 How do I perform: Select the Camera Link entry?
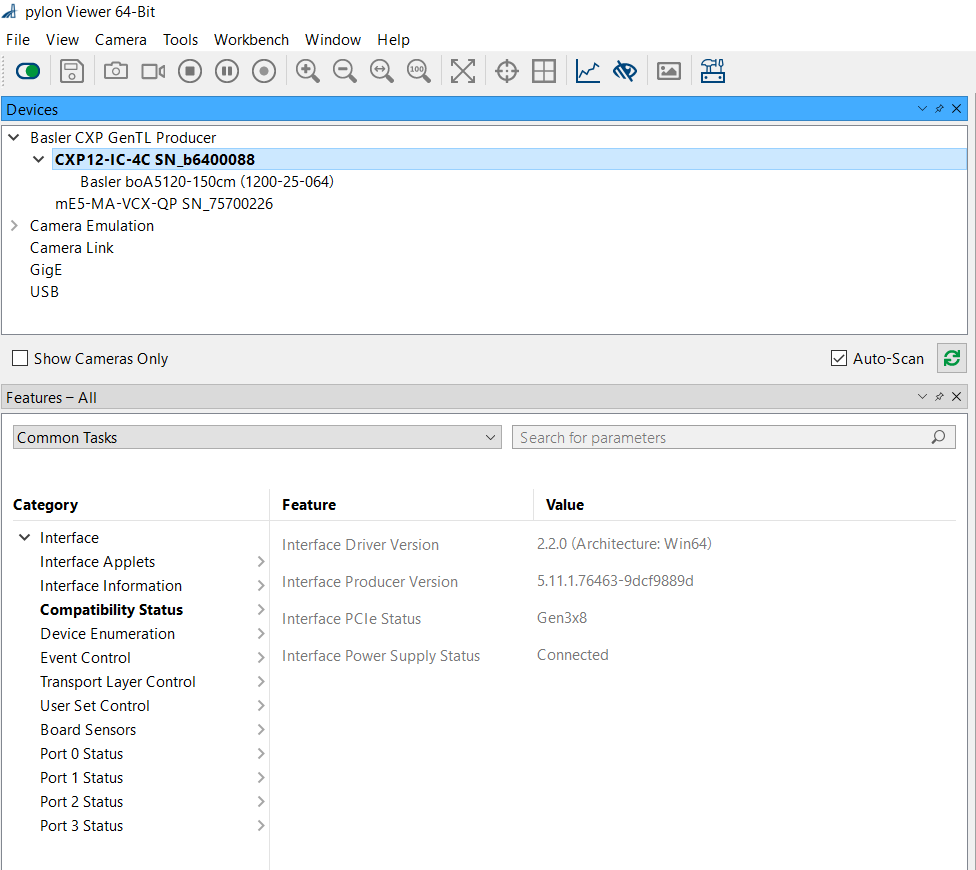click(x=72, y=248)
